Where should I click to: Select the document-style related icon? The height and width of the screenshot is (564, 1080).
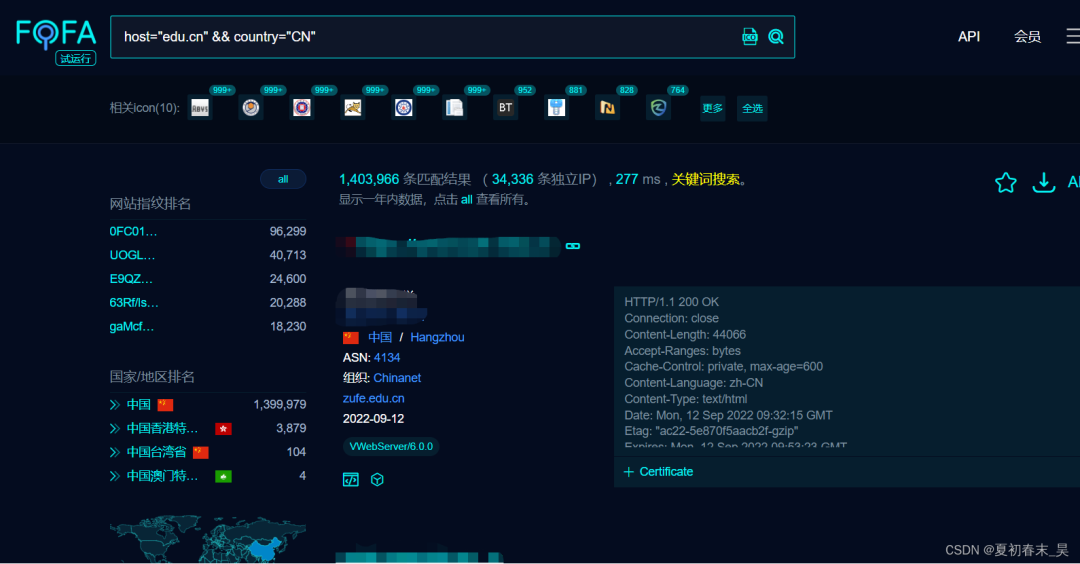pyautogui.click(x=455, y=107)
